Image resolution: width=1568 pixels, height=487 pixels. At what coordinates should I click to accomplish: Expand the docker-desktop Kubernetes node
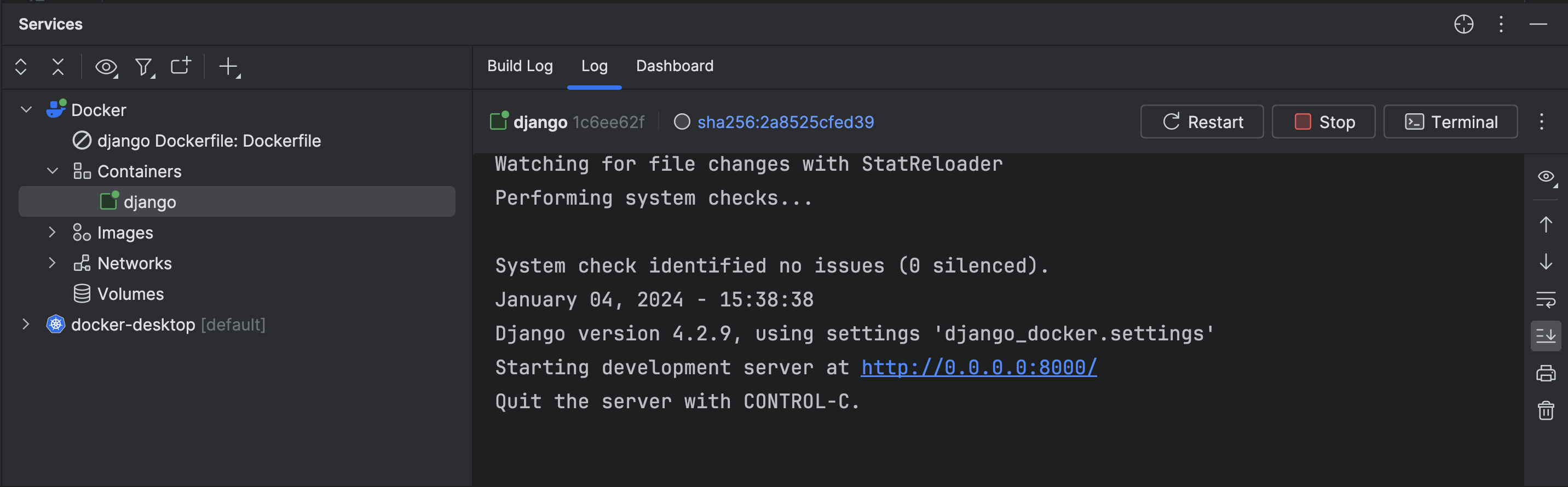(26, 324)
